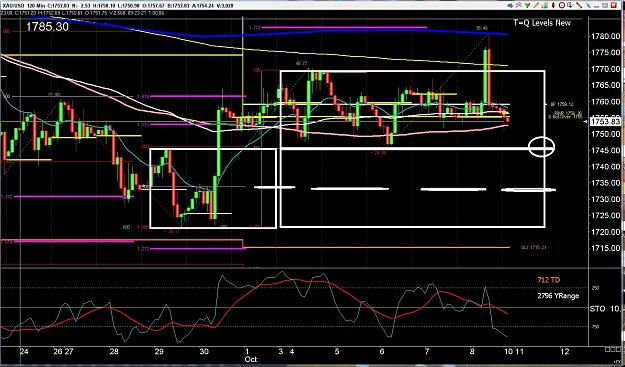This screenshot has height=367, width=625.
Task: Click the 1750.00 price axis label
Action: (x=606, y=134)
